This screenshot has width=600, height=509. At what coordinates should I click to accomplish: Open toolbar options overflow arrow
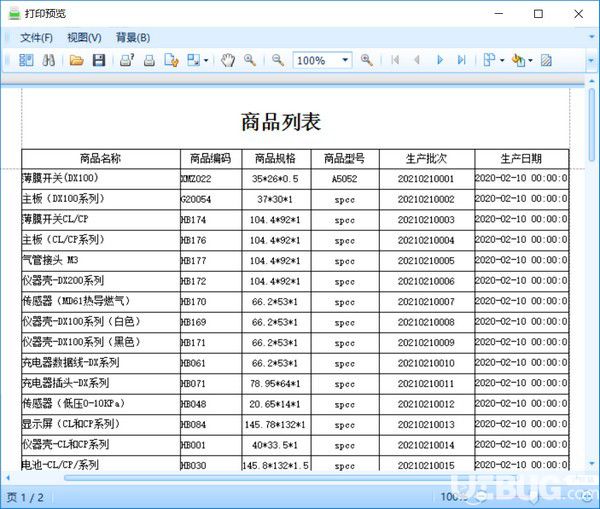coord(591,60)
